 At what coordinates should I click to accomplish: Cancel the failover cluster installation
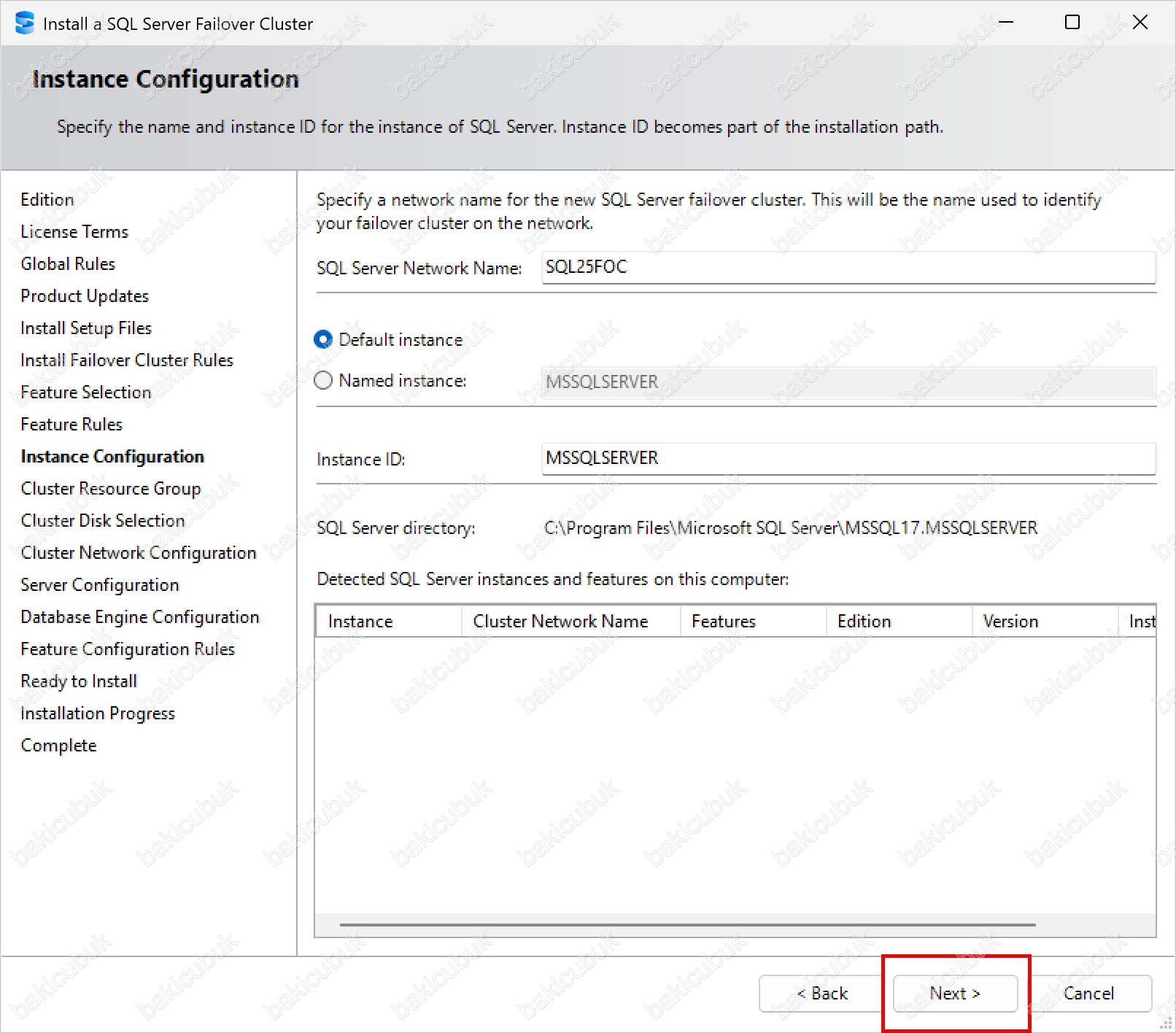pyautogui.click(x=1088, y=994)
